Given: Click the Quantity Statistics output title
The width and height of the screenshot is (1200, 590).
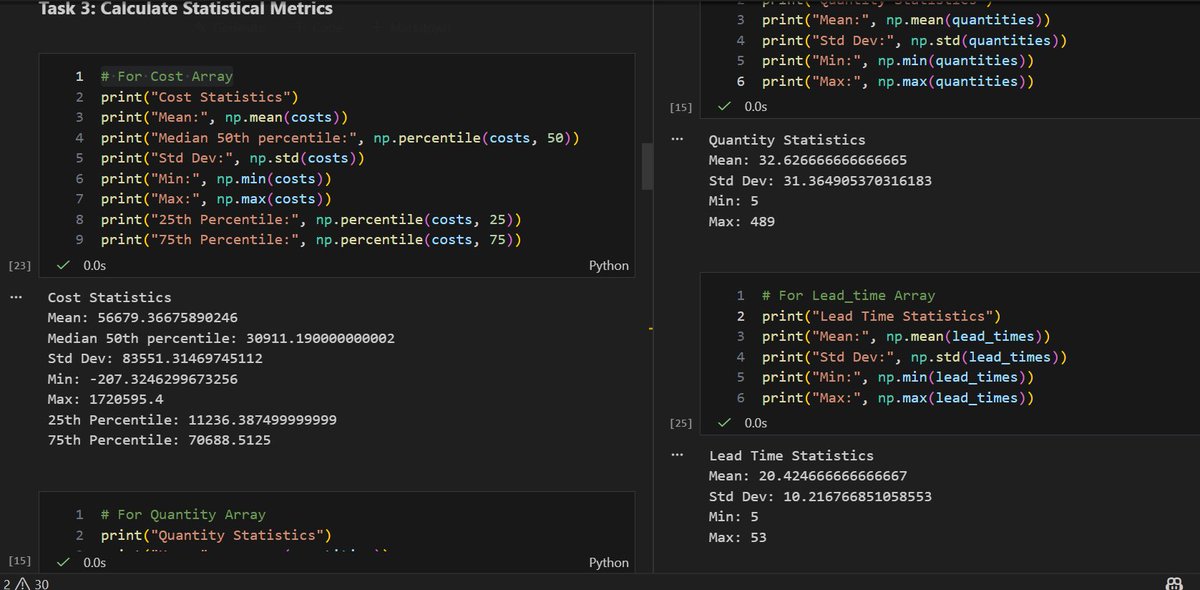Looking at the screenshot, I should tap(787, 140).
